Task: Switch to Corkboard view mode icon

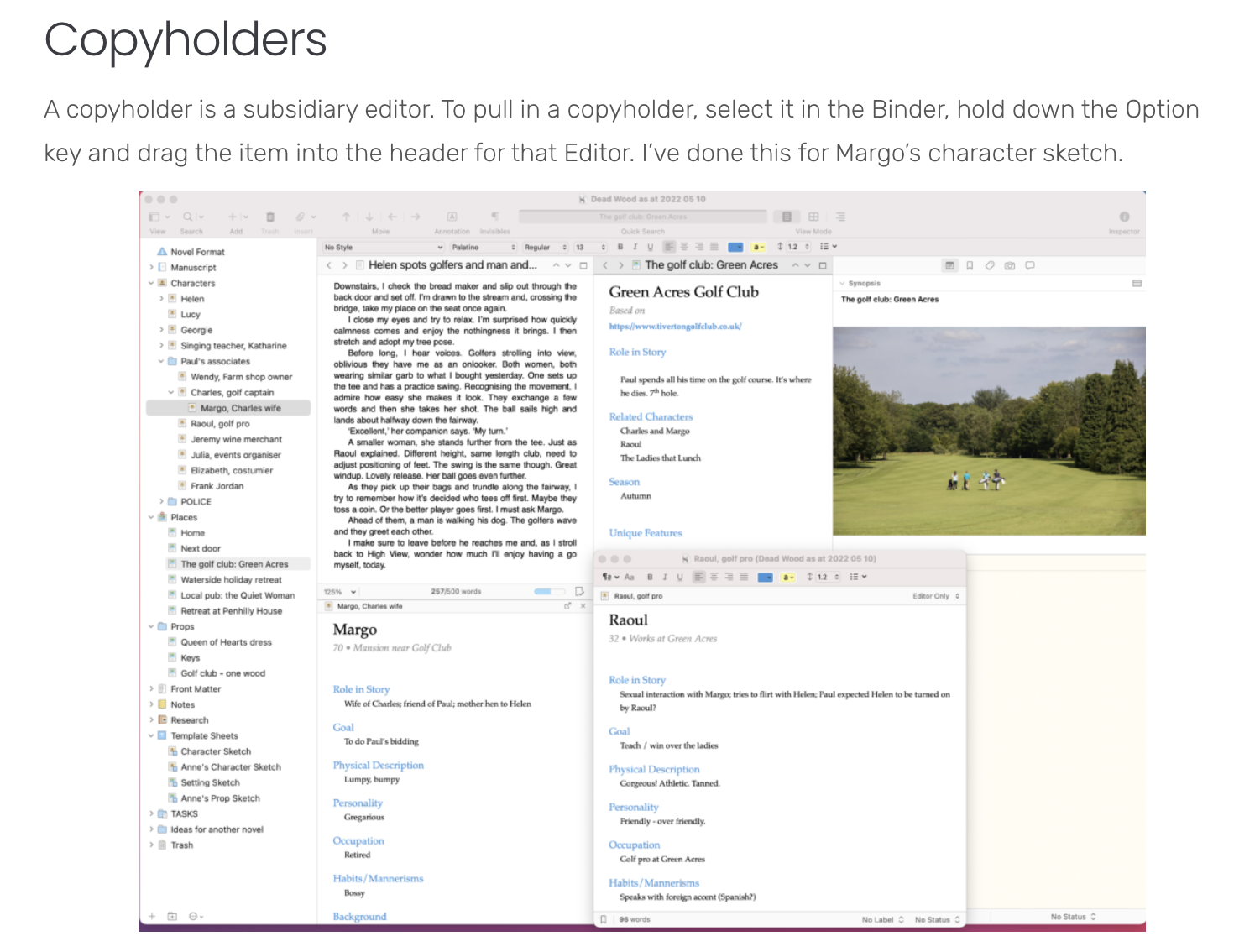Action: click(813, 217)
